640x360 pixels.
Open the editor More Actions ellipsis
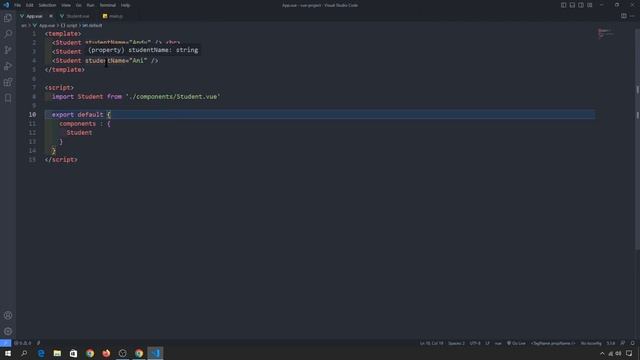pos(632,16)
